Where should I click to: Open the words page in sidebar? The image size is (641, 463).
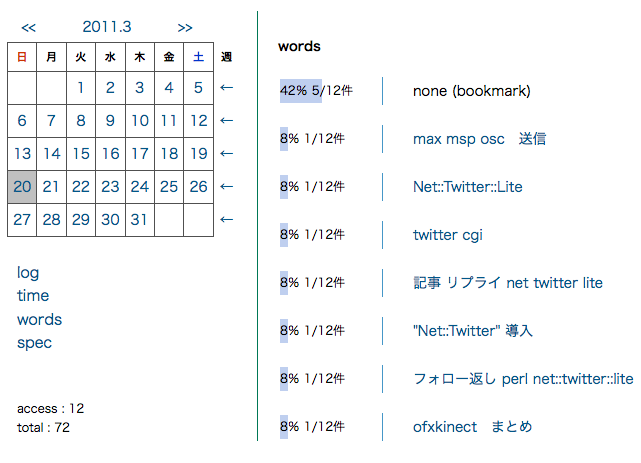[39, 320]
